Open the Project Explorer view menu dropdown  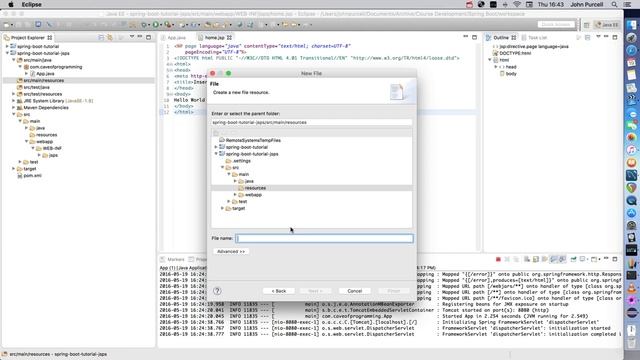point(131,37)
